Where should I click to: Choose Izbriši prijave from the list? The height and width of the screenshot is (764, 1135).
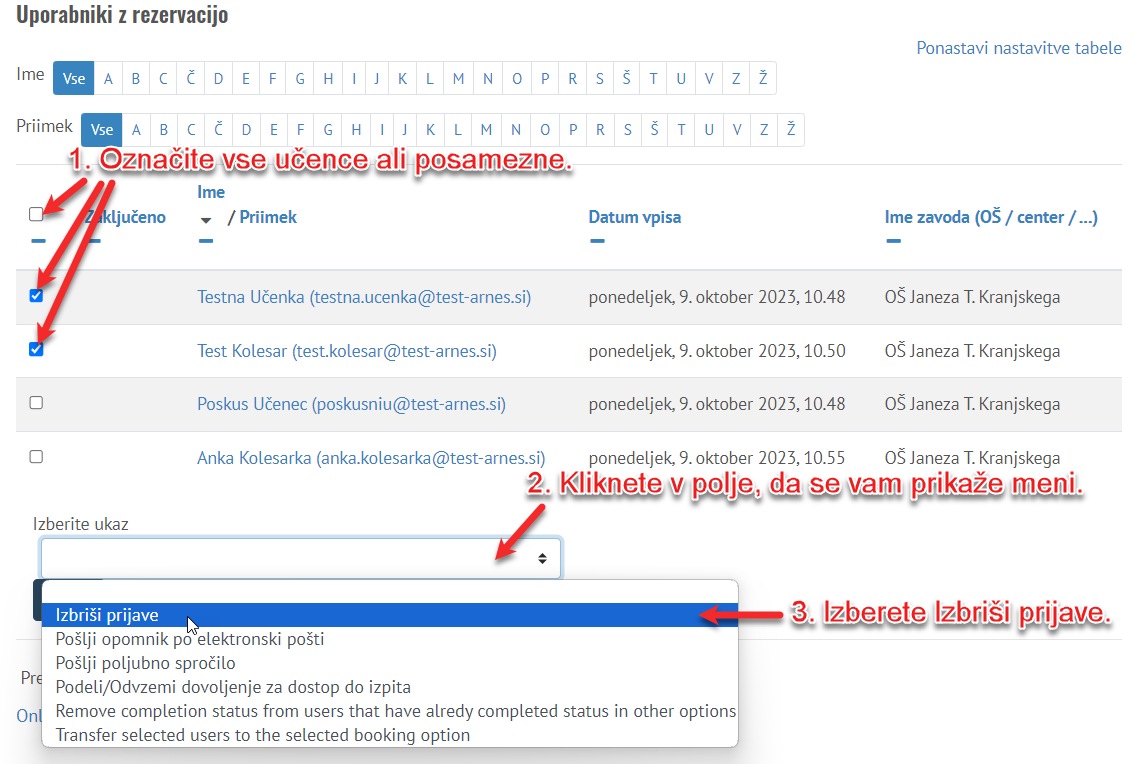tap(107, 615)
